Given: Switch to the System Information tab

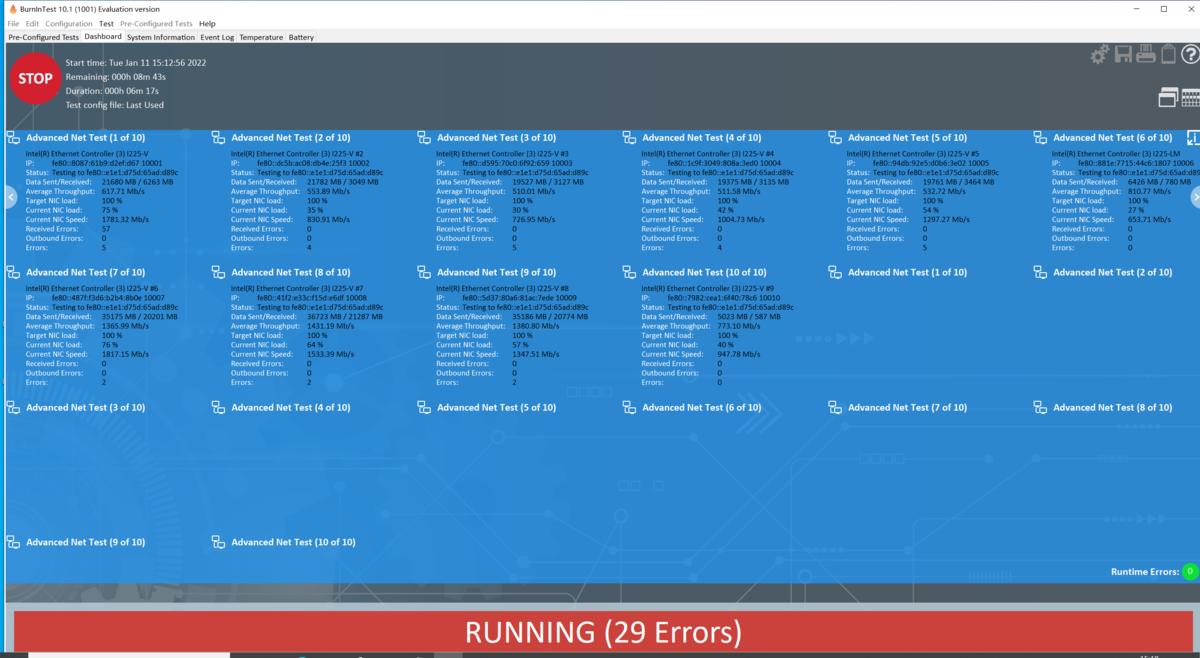Looking at the screenshot, I should (x=161, y=37).
